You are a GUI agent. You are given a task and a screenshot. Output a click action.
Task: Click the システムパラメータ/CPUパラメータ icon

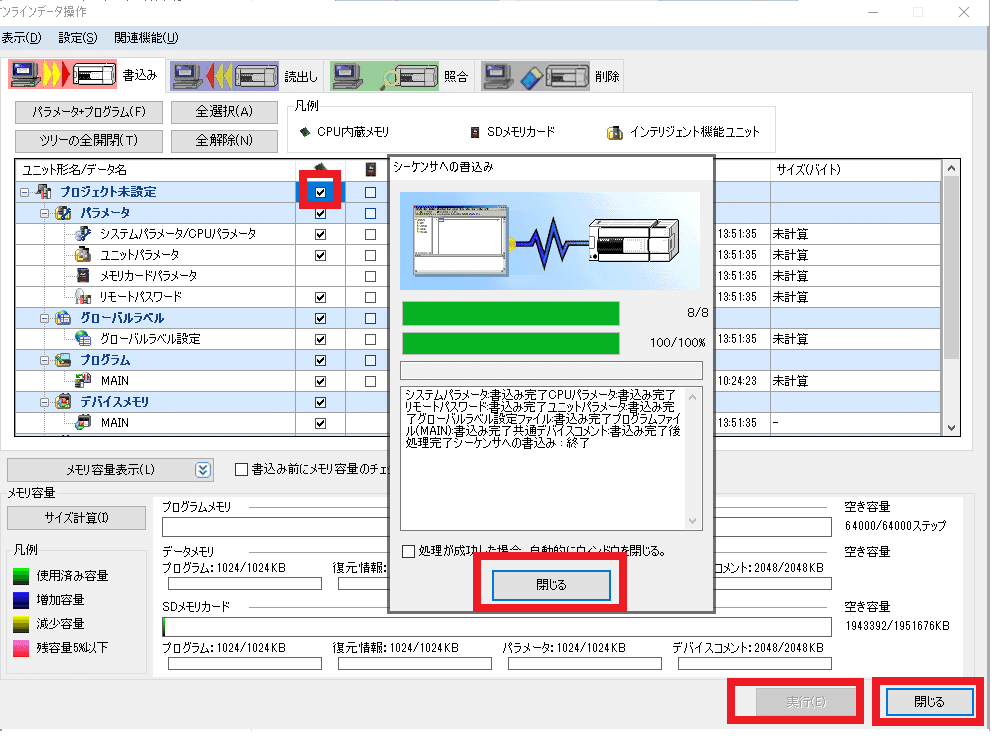point(83,233)
